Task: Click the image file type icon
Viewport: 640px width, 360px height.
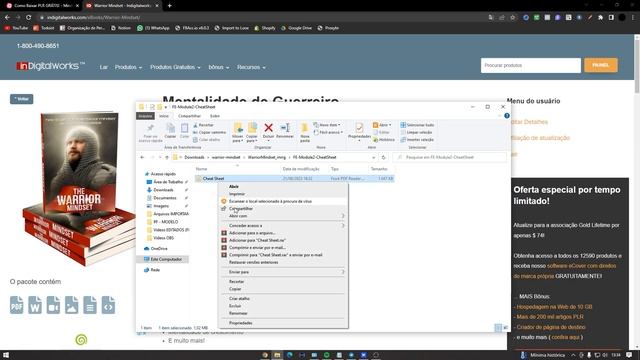Action: point(71,305)
